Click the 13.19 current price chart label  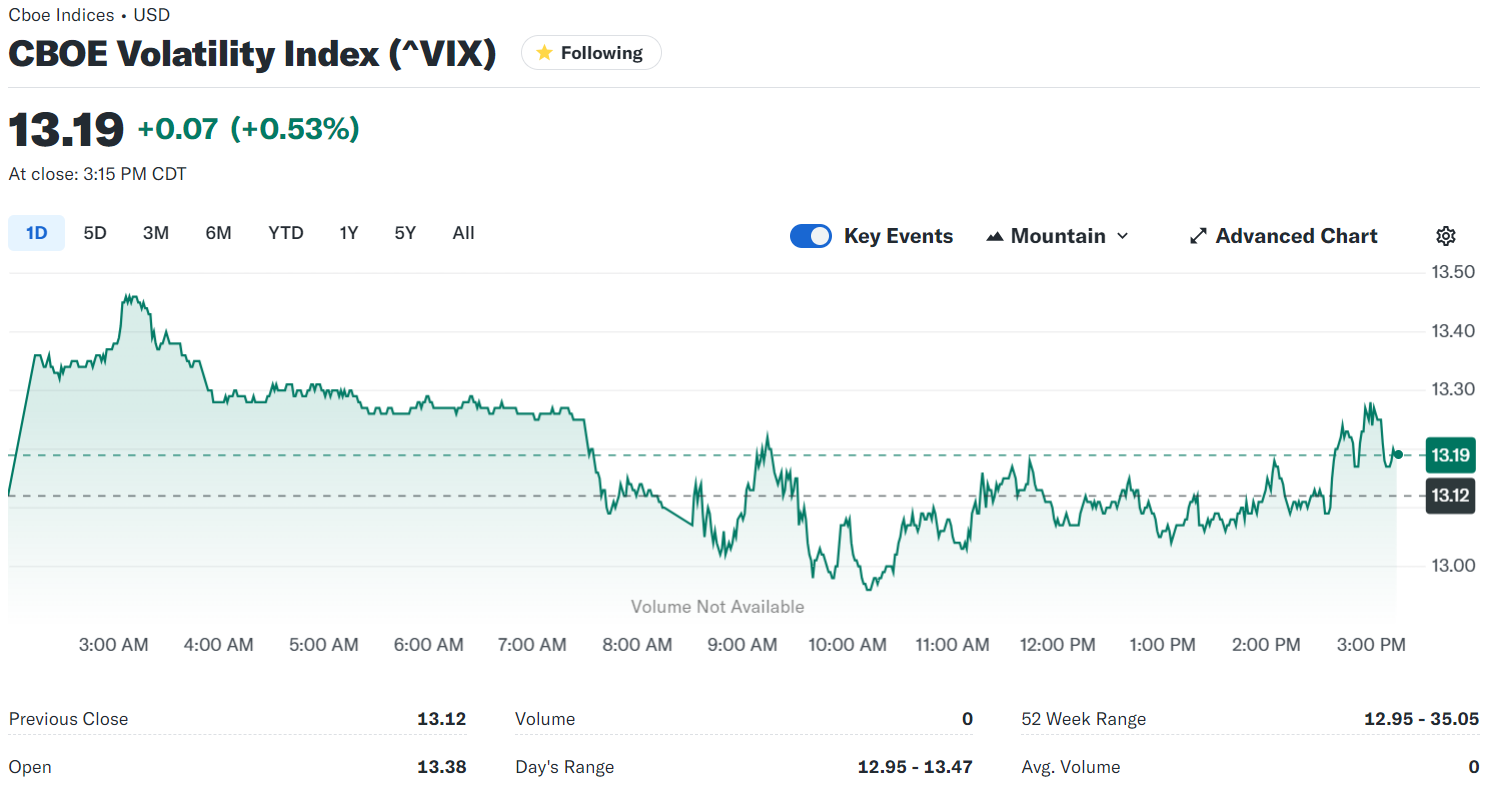coord(1450,456)
